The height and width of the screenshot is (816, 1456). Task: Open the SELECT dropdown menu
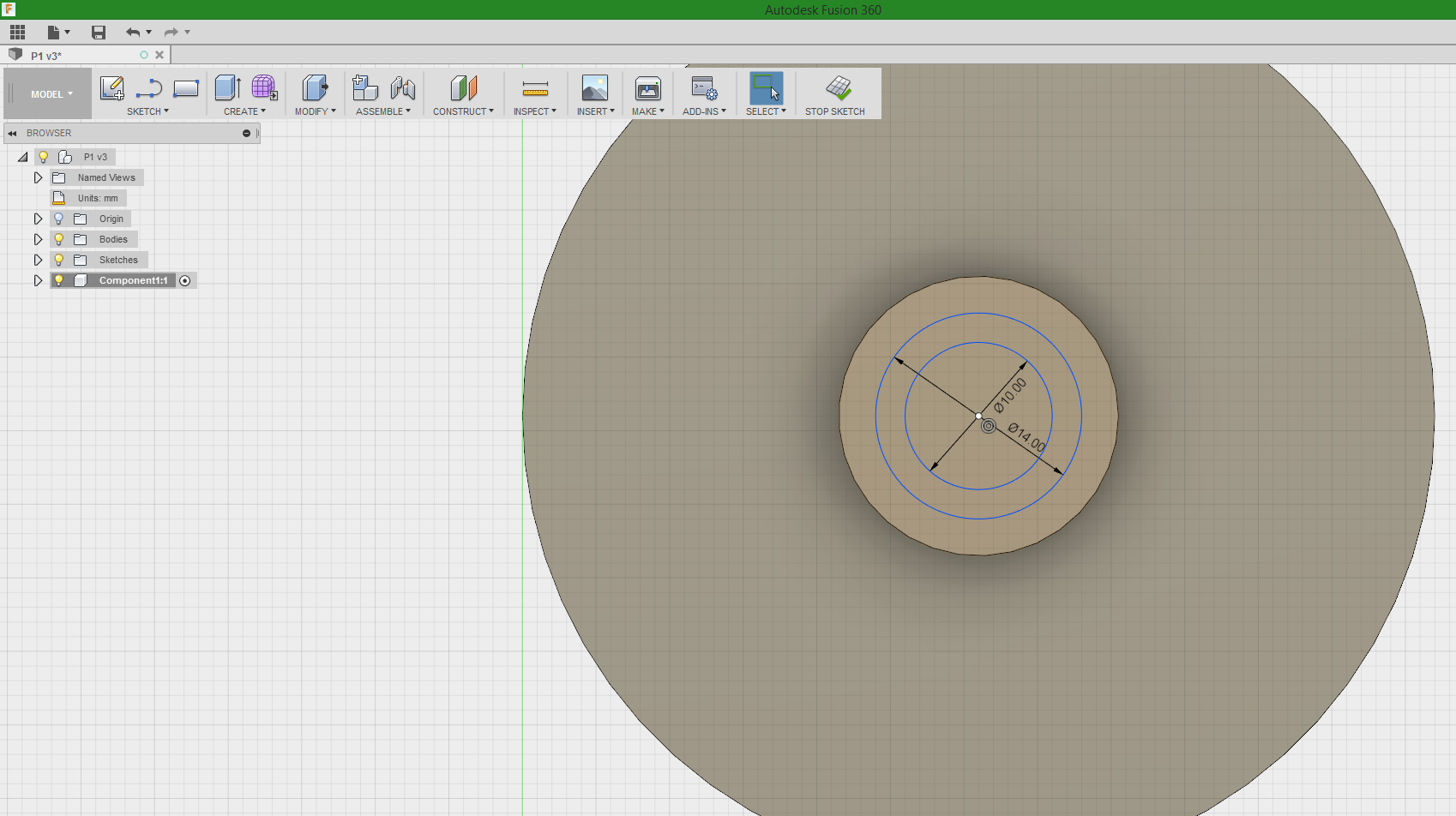click(x=766, y=111)
